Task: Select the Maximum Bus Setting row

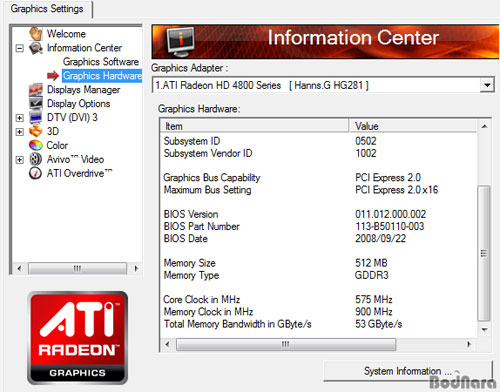Action: (318, 190)
